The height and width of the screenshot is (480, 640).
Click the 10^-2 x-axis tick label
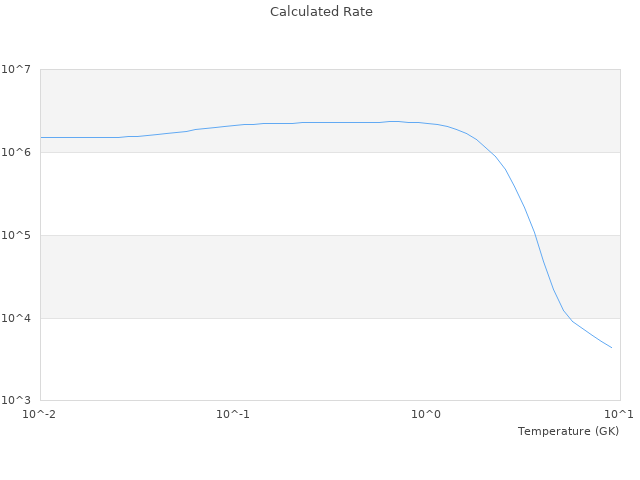point(40,414)
